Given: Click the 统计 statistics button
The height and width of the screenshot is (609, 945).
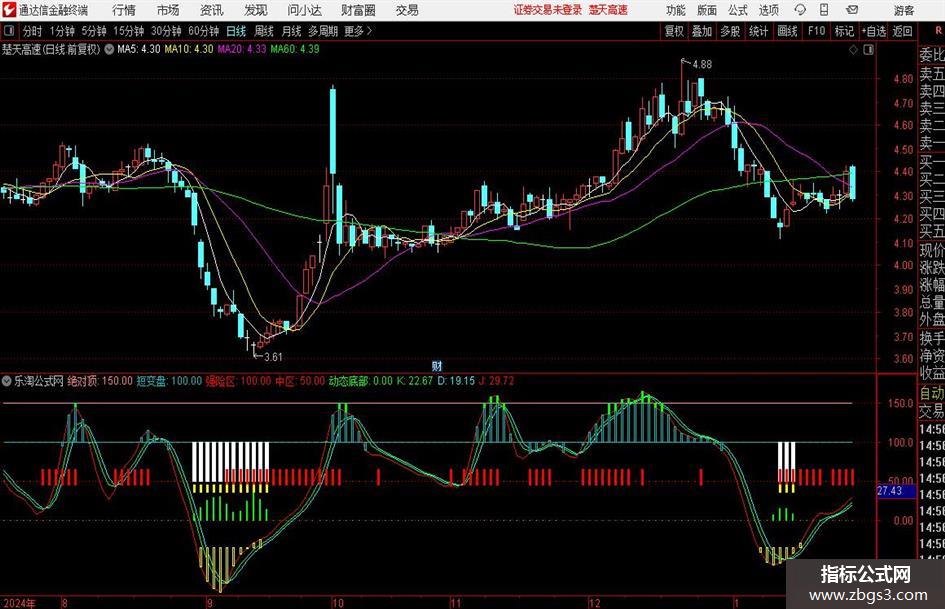Looking at the screenshot, I should 758,31.
